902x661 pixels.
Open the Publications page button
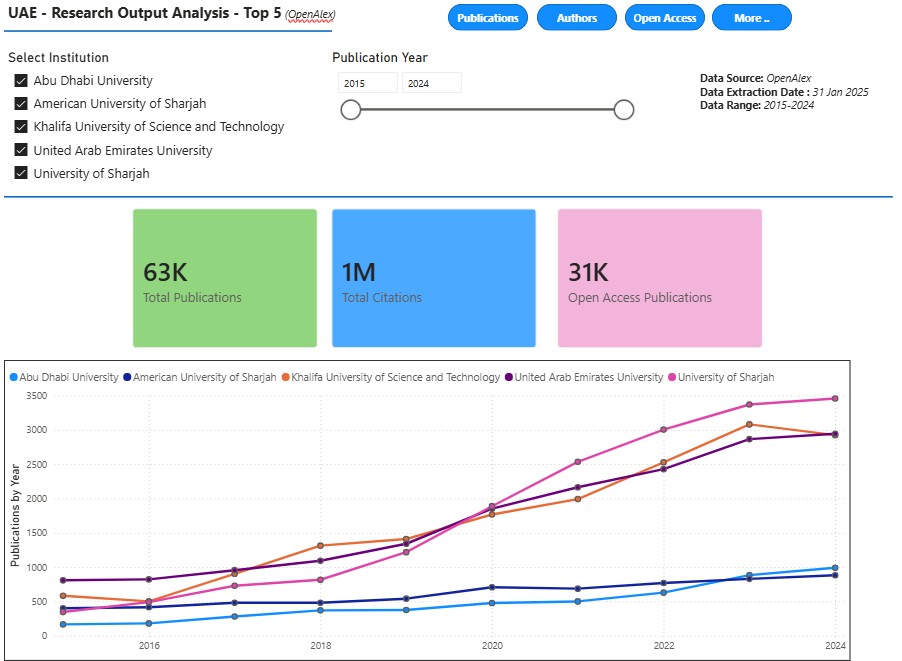click(x=487, y=18)
